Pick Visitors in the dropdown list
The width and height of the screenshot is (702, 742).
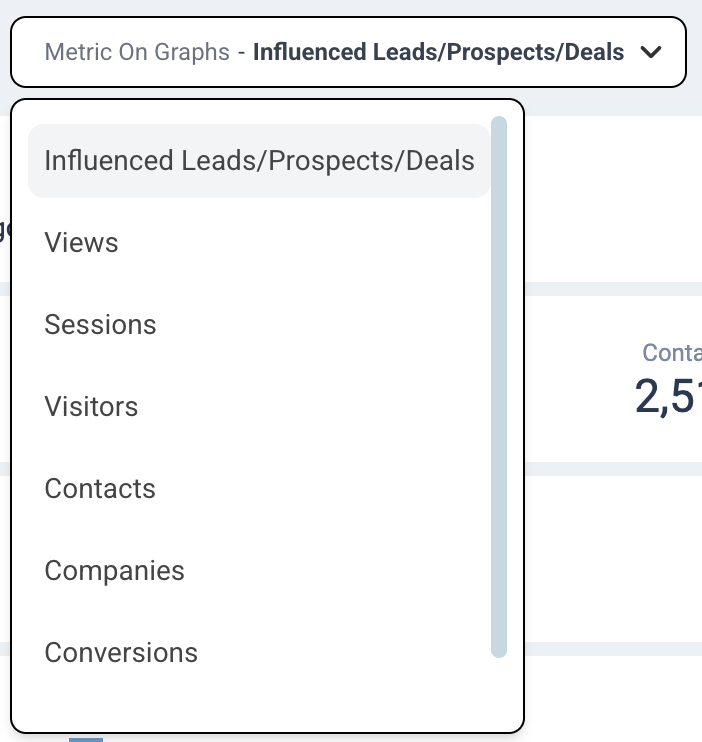click(x=92, y=407)
